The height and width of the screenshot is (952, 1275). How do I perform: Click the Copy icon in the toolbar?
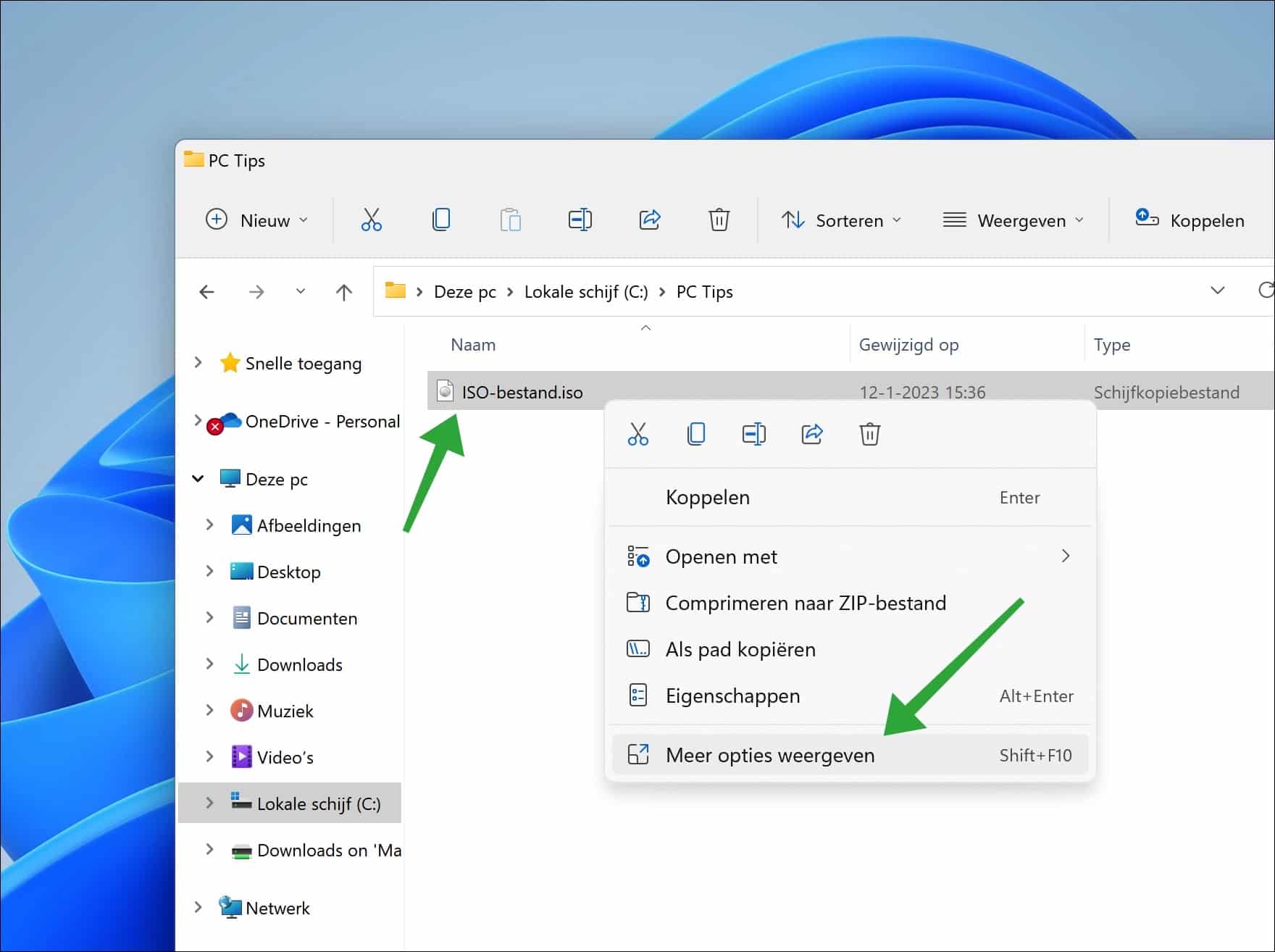[441, 220]
